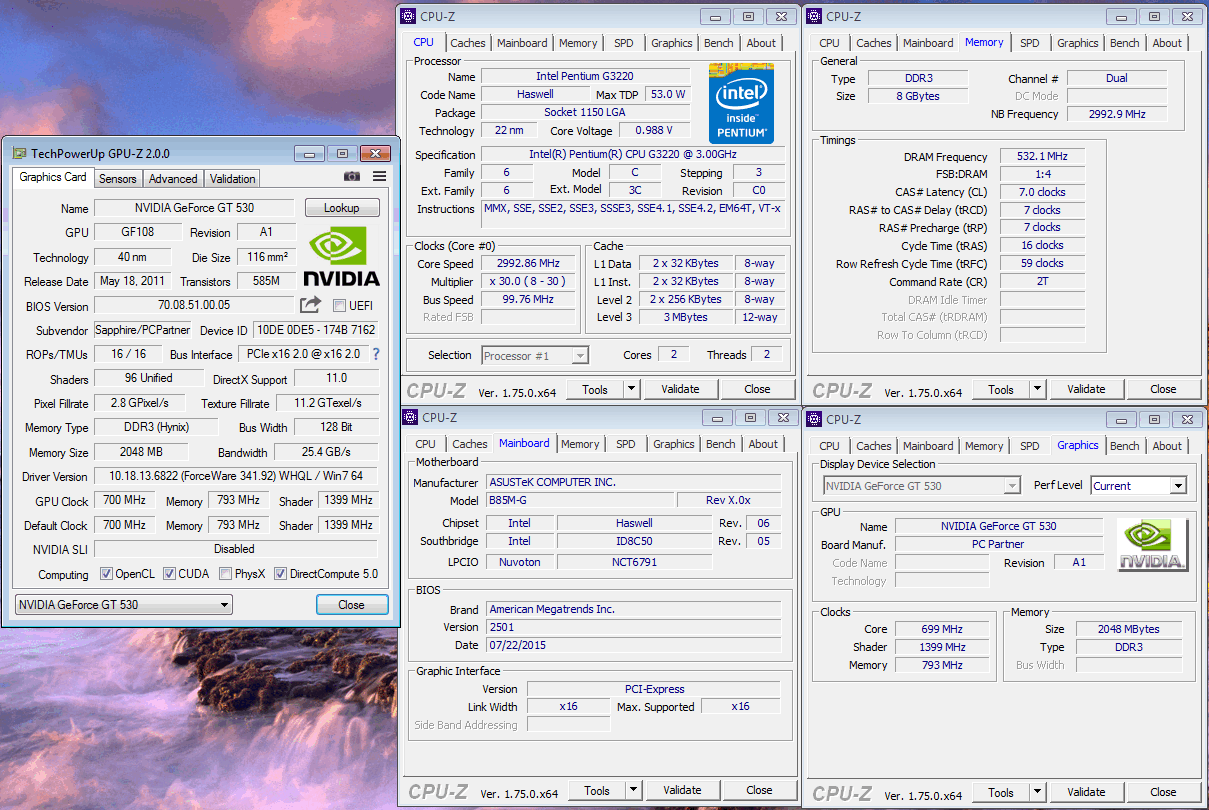Toggle the CUDA computing checkbox

[x=170, y=574]
